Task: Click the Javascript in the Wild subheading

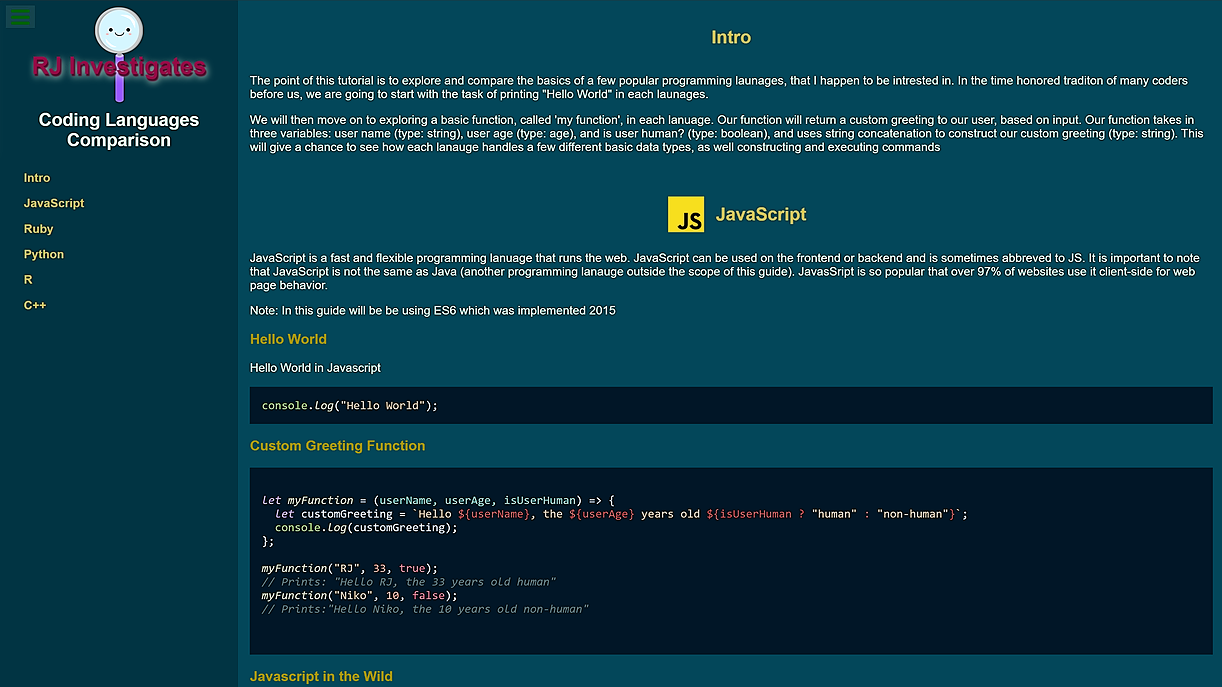Action: (x=321, y=677)
